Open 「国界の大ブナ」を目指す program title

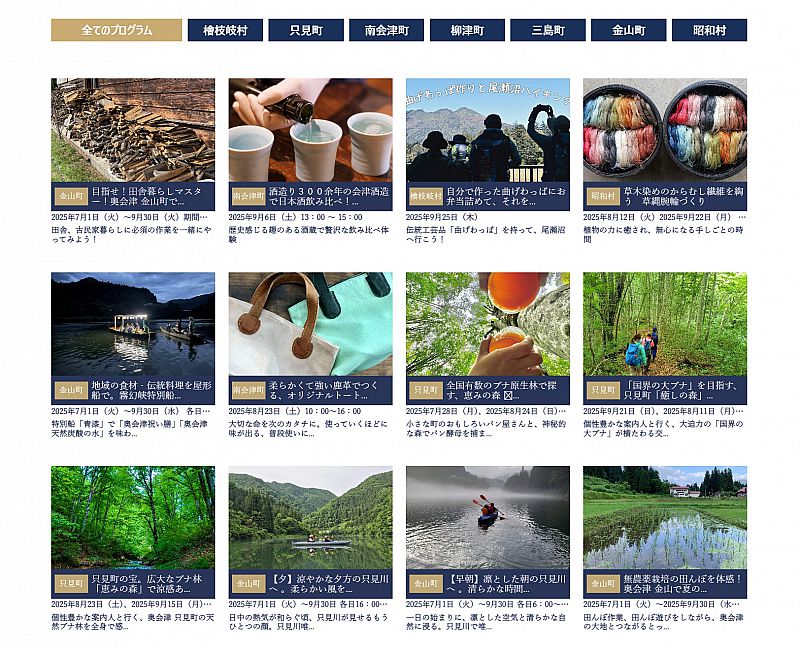(x=681, y=390)
